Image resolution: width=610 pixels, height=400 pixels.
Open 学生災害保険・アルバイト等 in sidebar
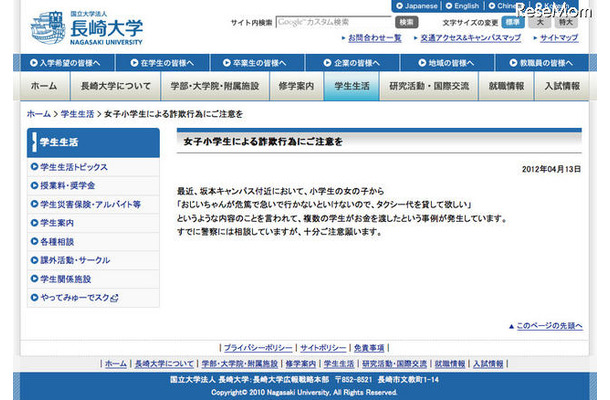point(93,204)
